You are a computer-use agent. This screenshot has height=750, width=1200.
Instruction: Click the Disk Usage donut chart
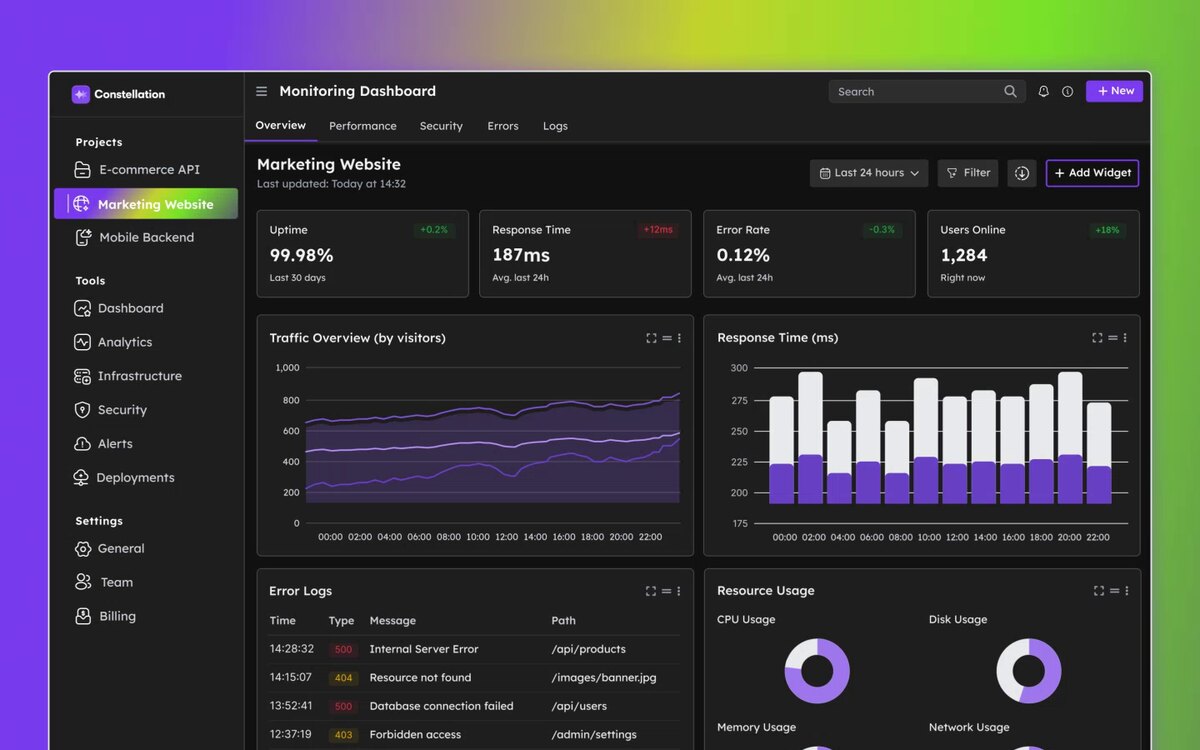tap(1029, 671)
